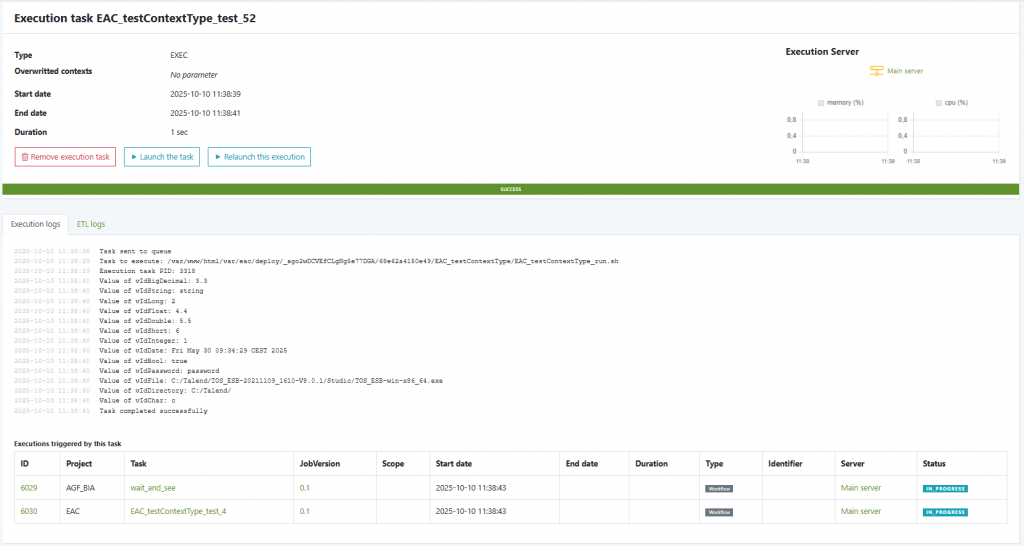Viewport: 1024px width, 546px height.
Task: Open JobVersion 0.1 for wait_and_see
Action: (x=305, y=488)
